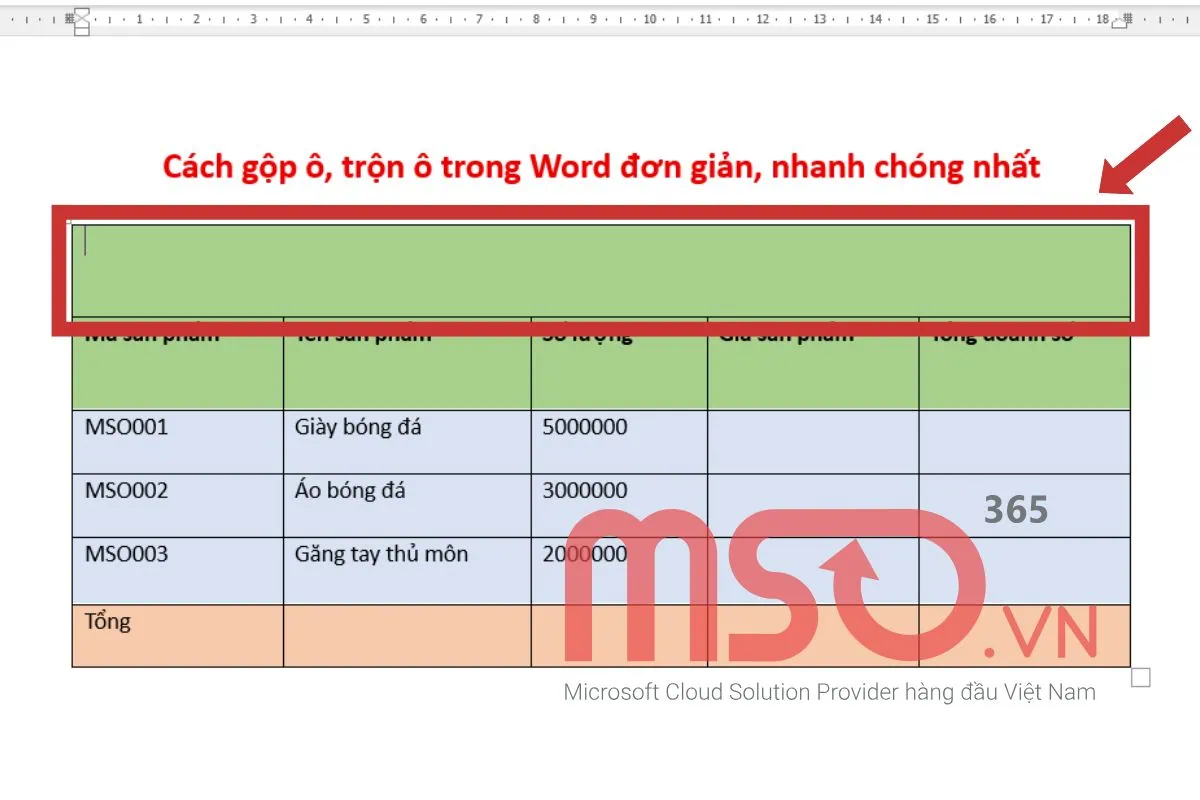
Task: Click the 9 centimeter mark on the ruler
Action: (593, 16)
